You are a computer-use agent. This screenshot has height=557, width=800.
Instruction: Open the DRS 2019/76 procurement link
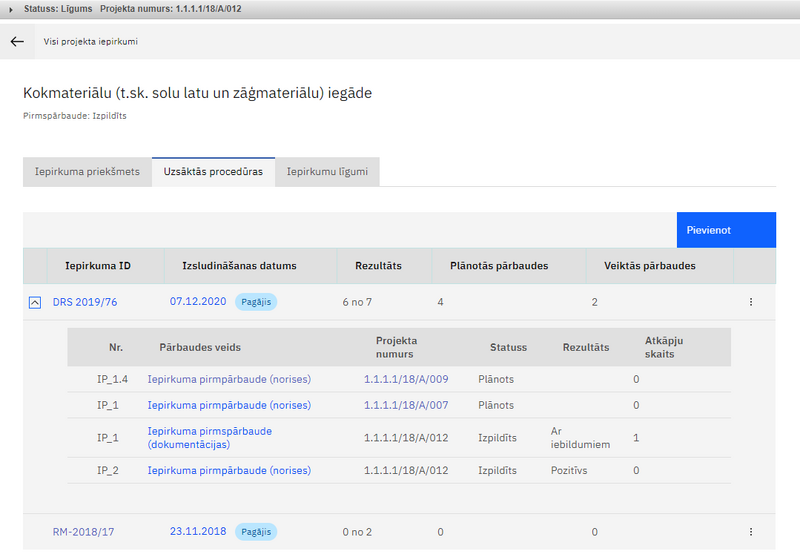[85, 302]
